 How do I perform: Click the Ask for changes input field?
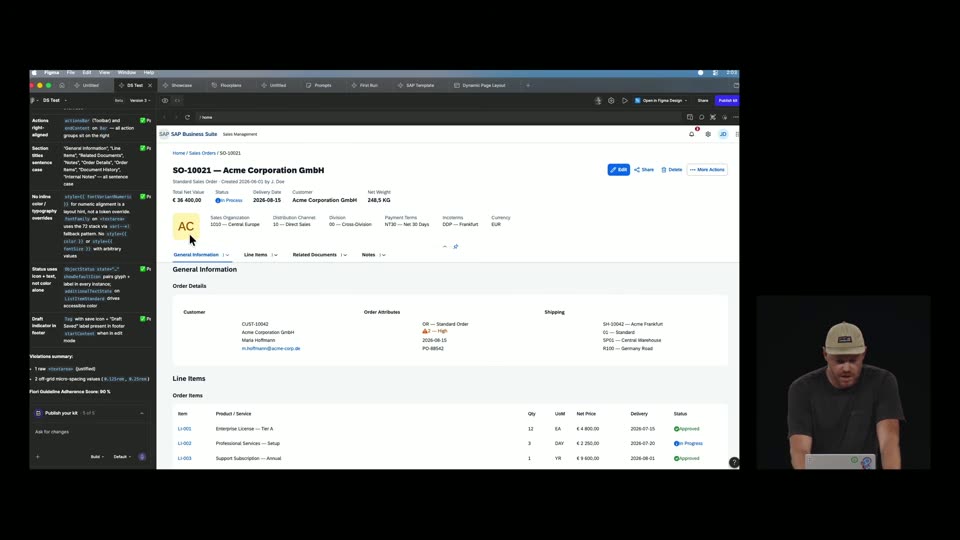(89, 432)
